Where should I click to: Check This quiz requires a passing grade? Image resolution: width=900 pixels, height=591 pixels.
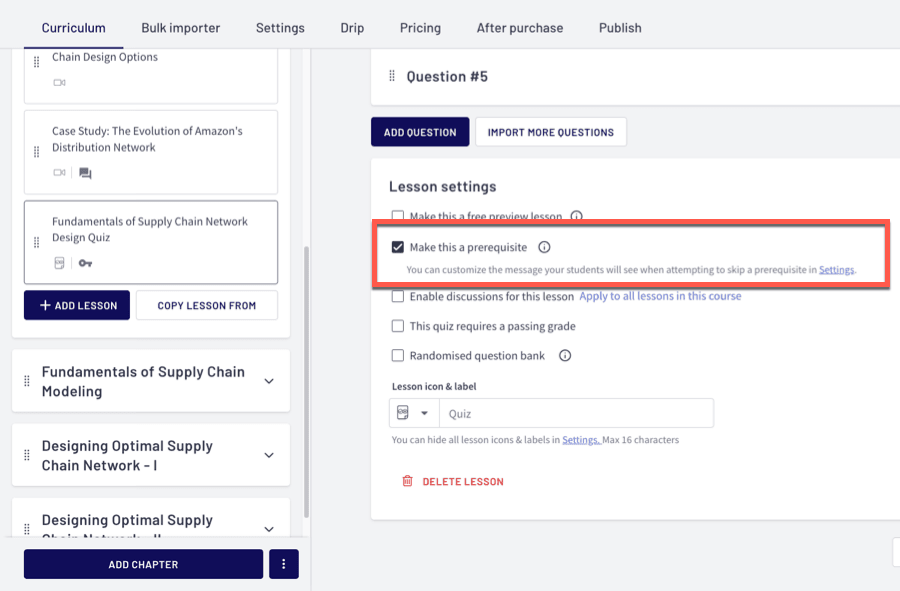coord(398,326)
